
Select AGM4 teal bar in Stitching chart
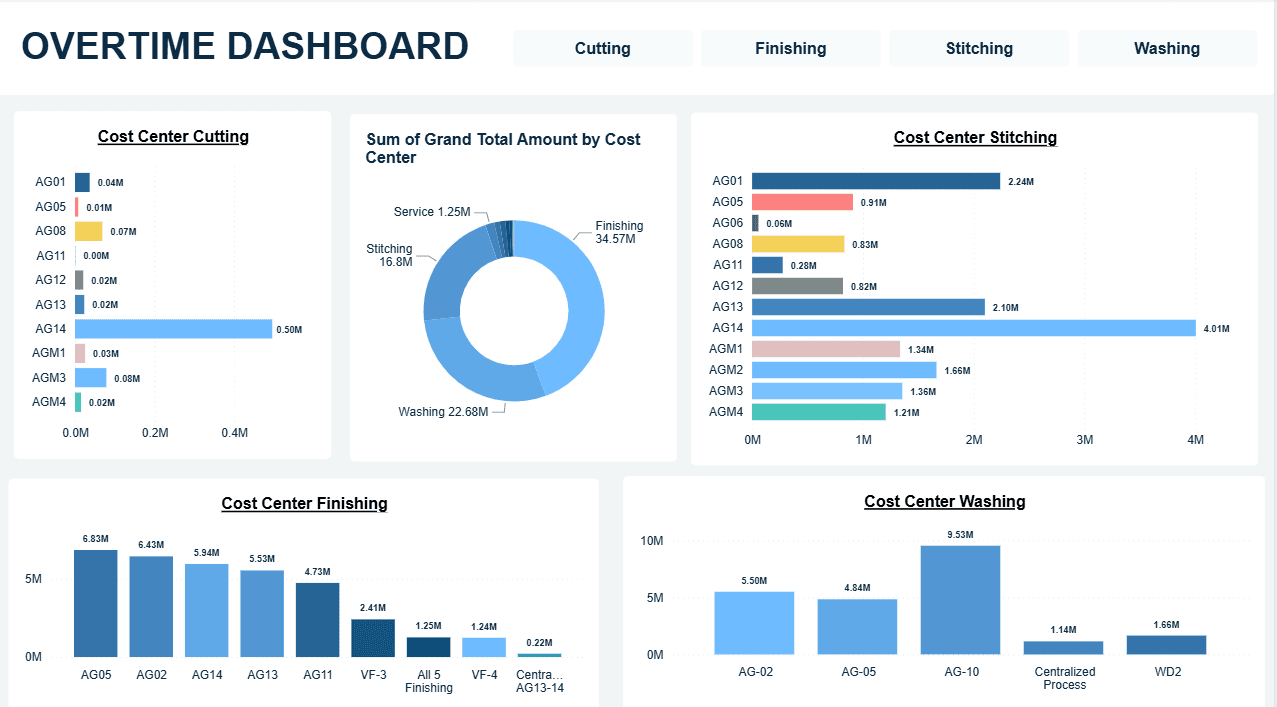coord(819,412)
